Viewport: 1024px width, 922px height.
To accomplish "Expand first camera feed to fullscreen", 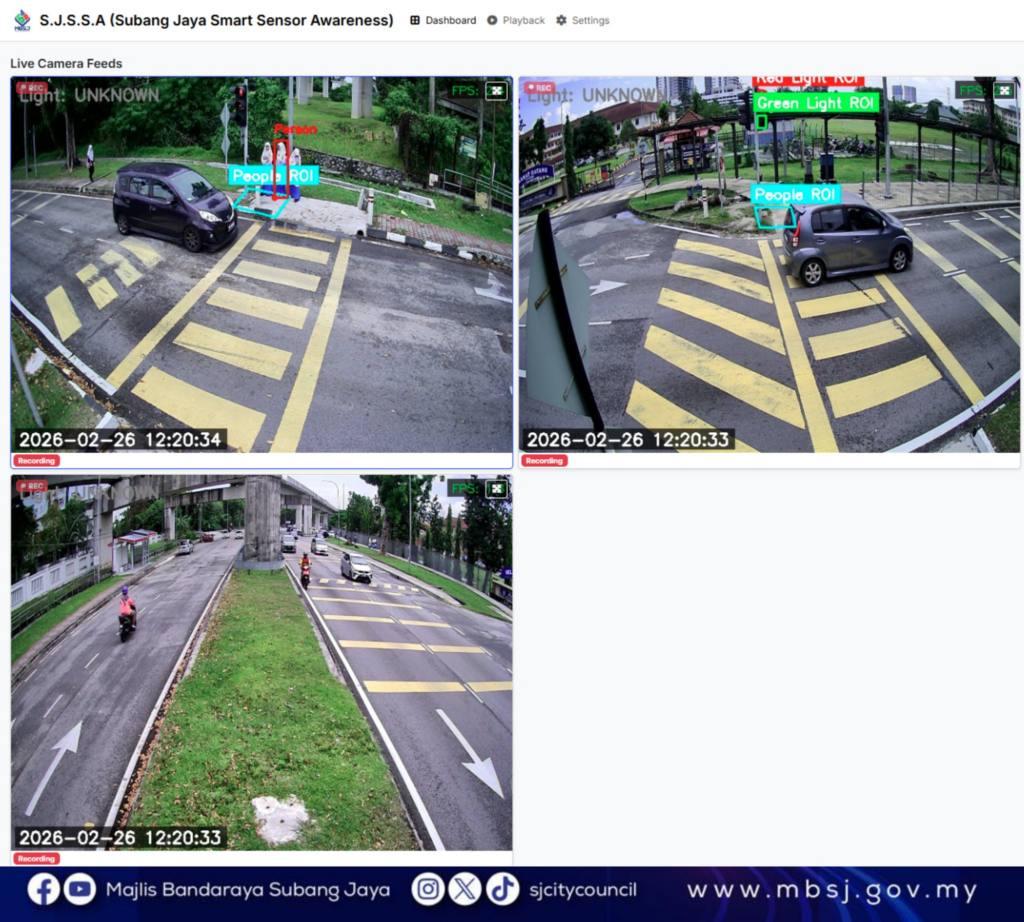I will (497, 91).
